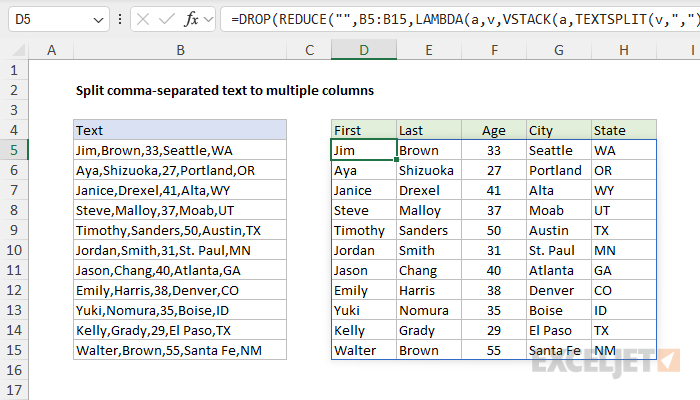Select column B header
700x400 pixels.
tap(180, 50)
